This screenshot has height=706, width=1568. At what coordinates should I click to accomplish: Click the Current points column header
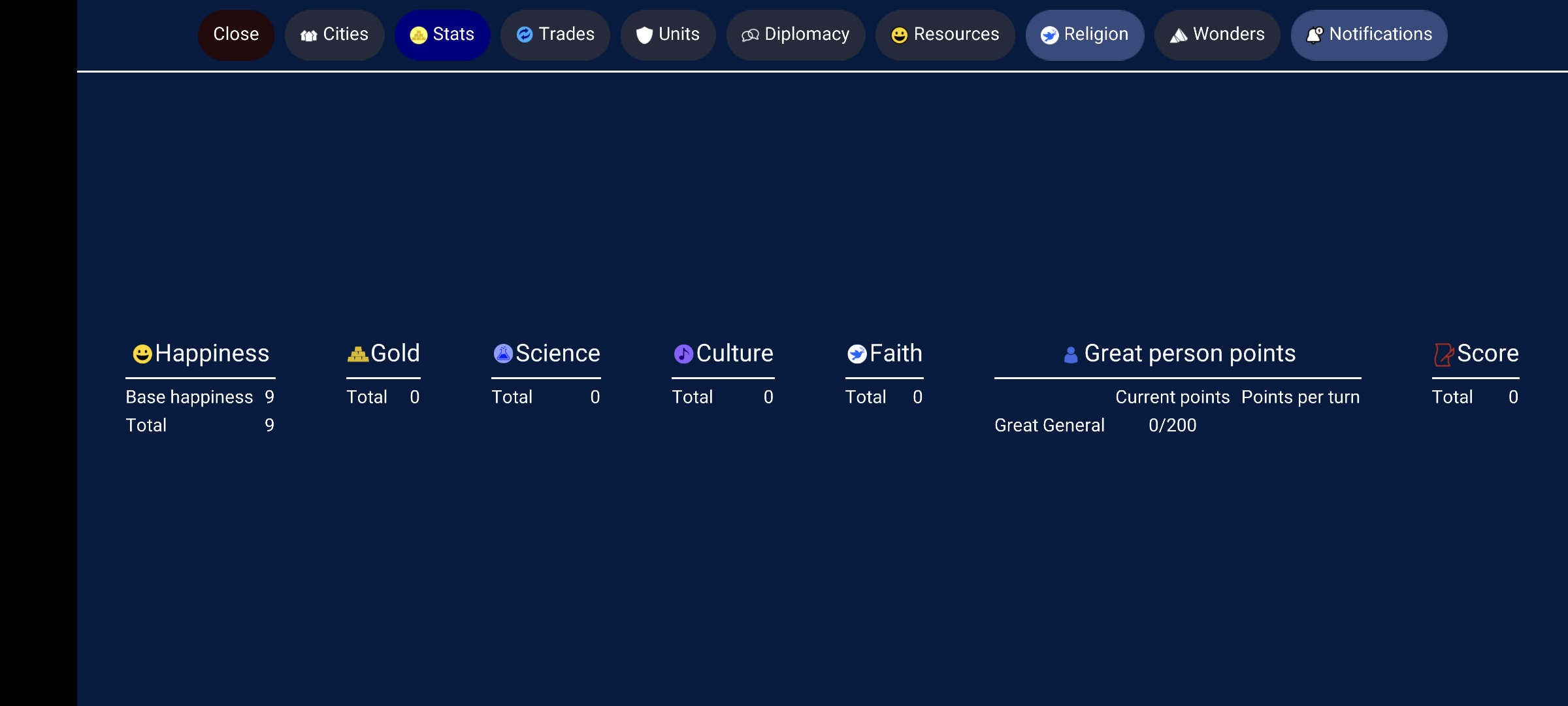coord(1172,397)
